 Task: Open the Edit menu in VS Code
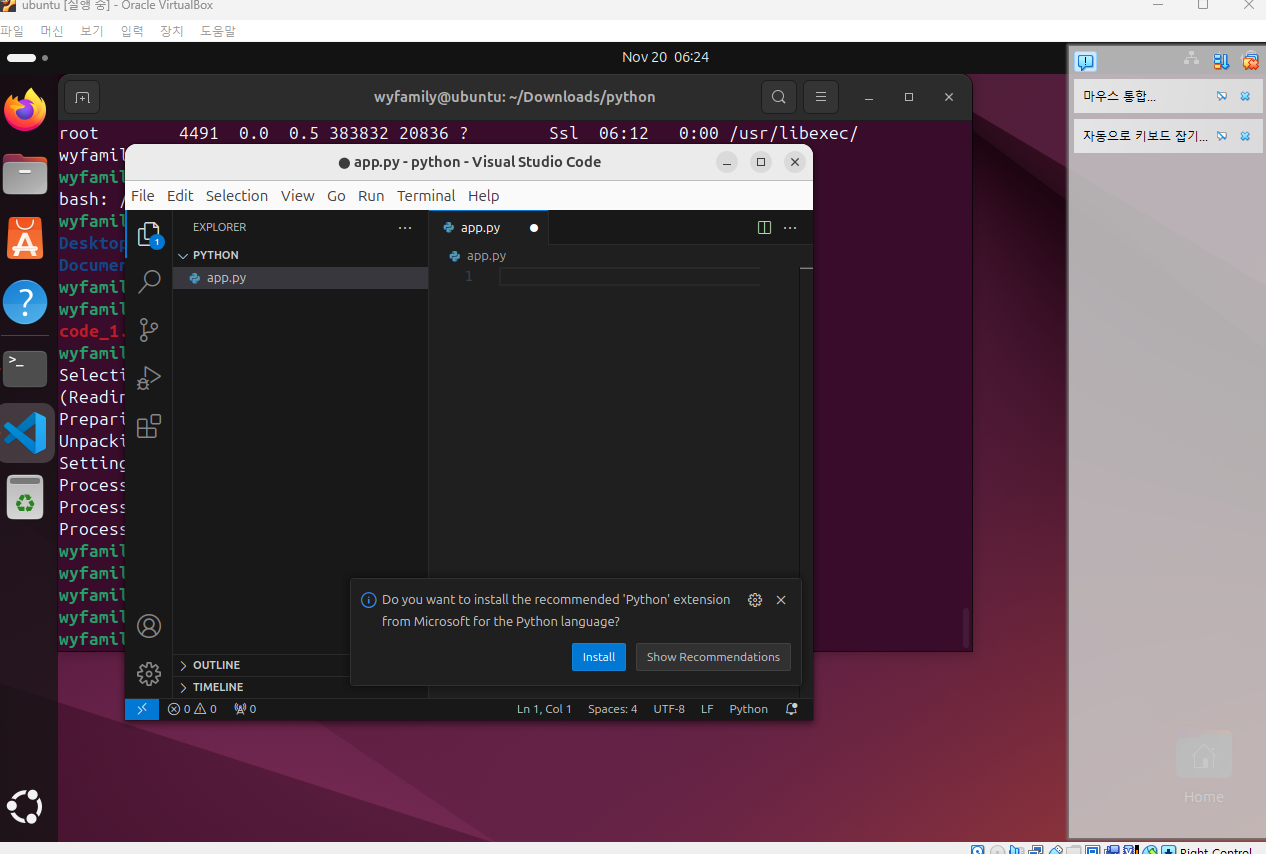tap(180, 196)
